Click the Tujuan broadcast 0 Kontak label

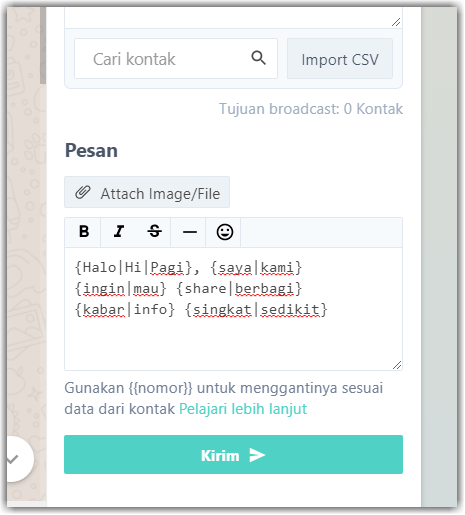pos(311,109)
